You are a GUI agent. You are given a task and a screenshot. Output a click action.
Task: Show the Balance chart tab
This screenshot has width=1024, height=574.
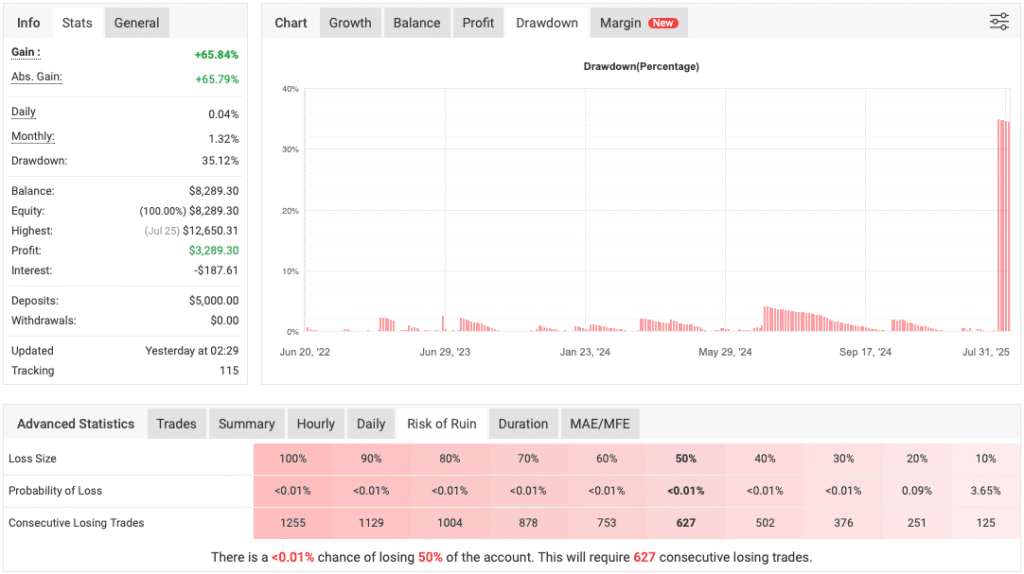(x=416, y=23)
